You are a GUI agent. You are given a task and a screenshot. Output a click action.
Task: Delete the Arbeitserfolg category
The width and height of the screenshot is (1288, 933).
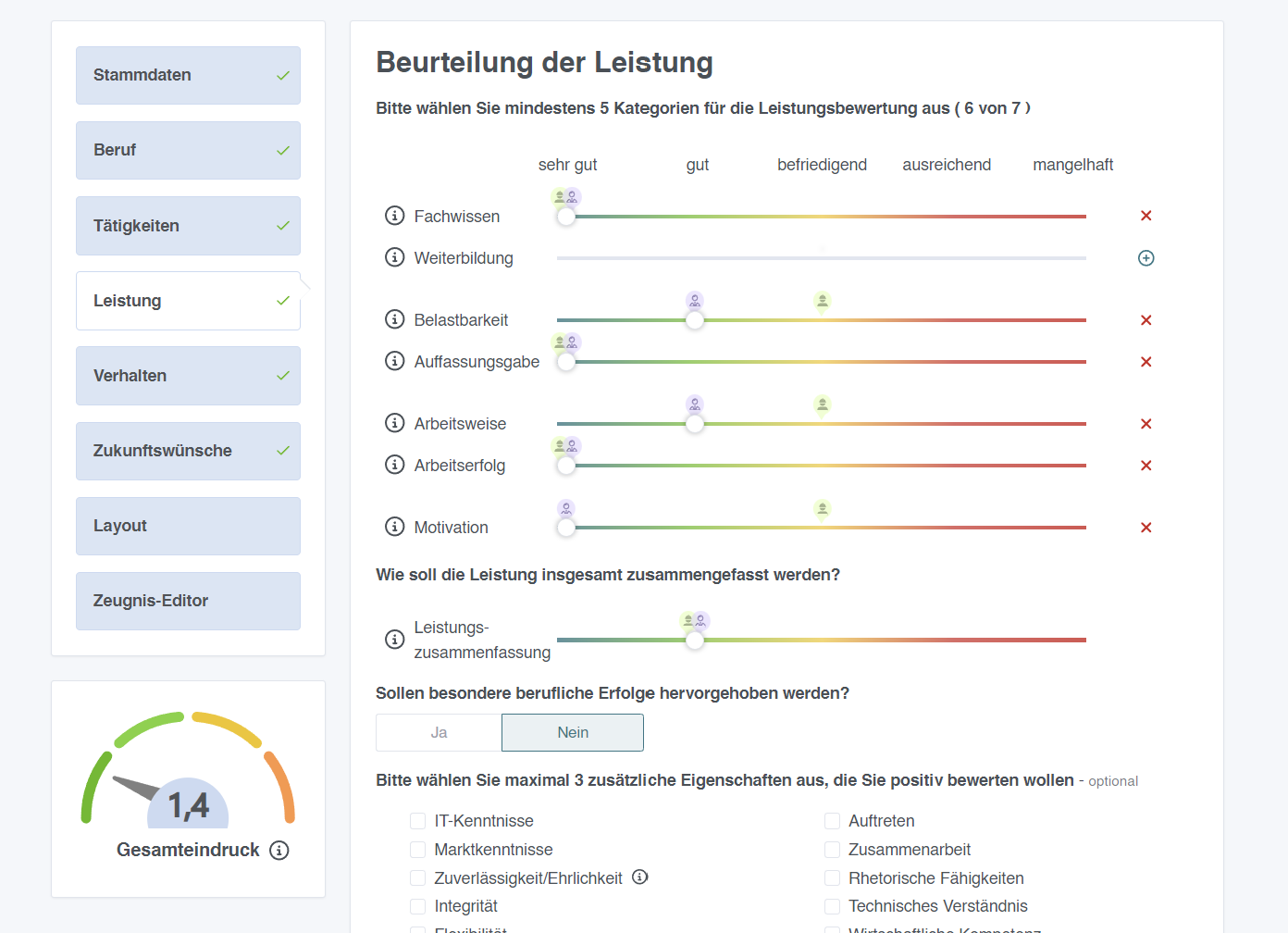click(1146, 466)
